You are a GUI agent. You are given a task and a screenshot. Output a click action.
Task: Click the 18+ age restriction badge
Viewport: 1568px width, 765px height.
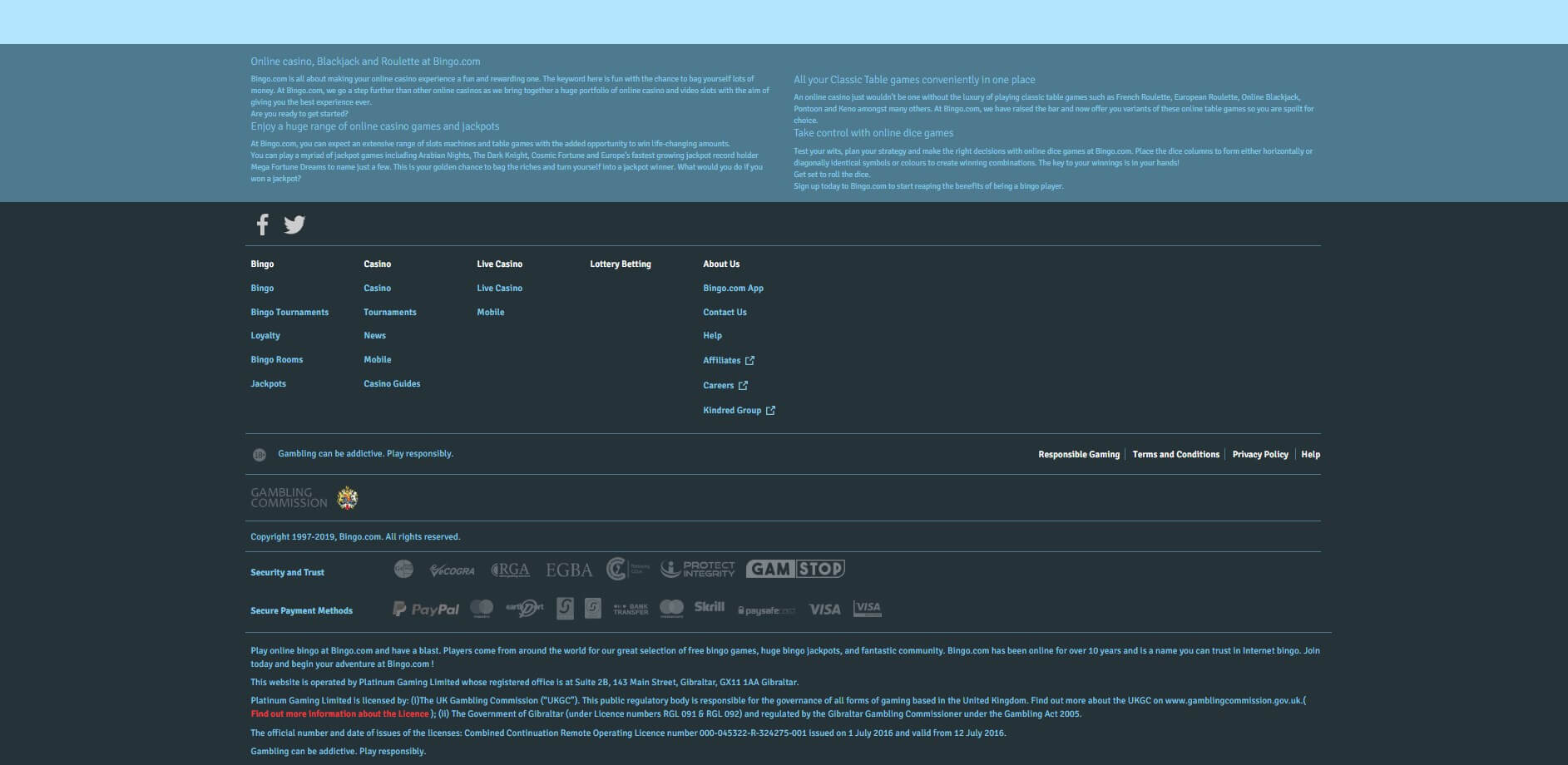click(260, 455)
